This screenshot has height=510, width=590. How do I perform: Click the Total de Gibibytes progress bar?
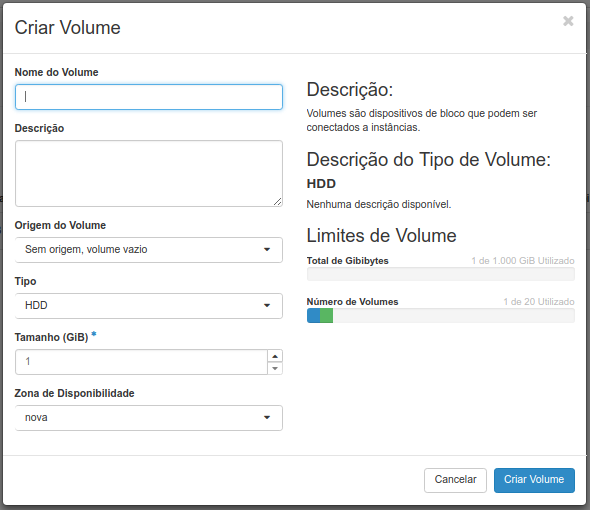click(441, 274)
